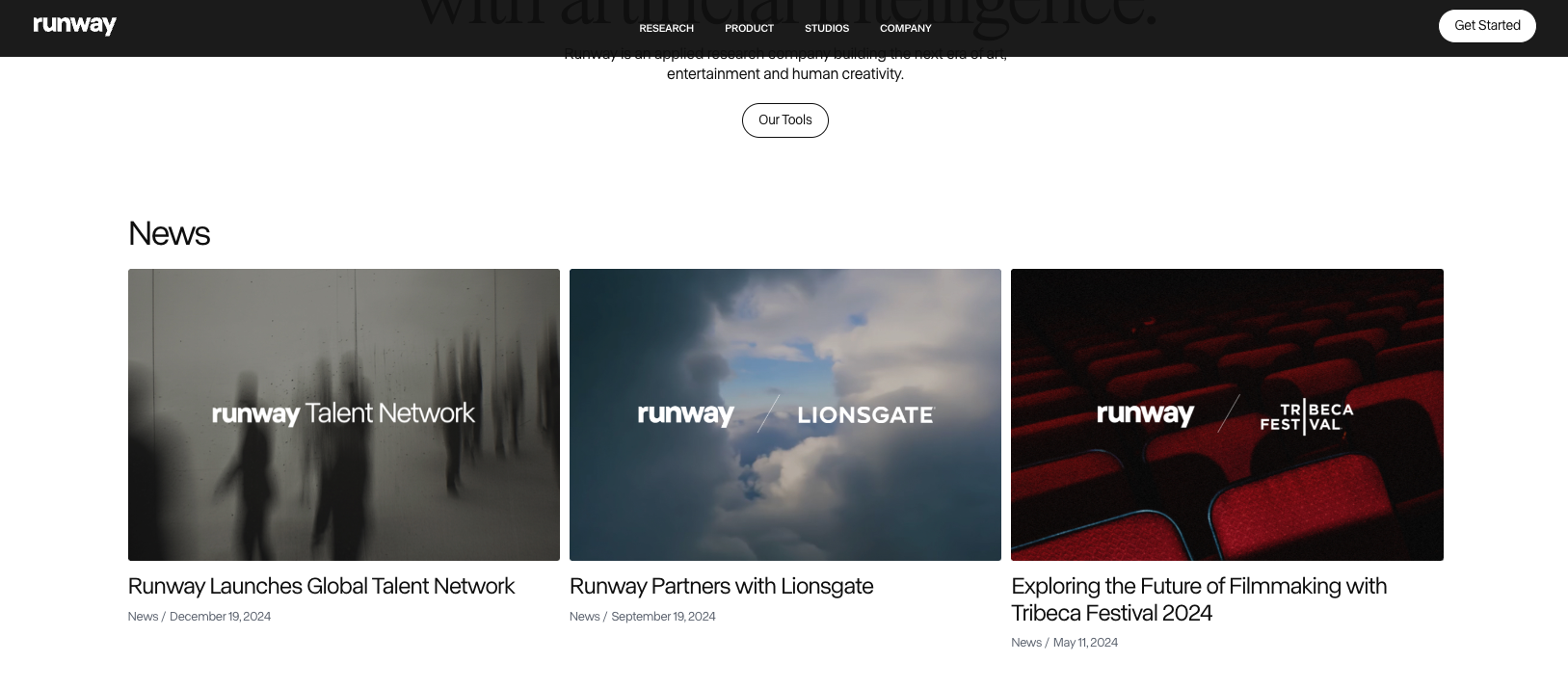Open the Company menu
This screenshot has height=689, width=1568.
(x=905, y=28)
